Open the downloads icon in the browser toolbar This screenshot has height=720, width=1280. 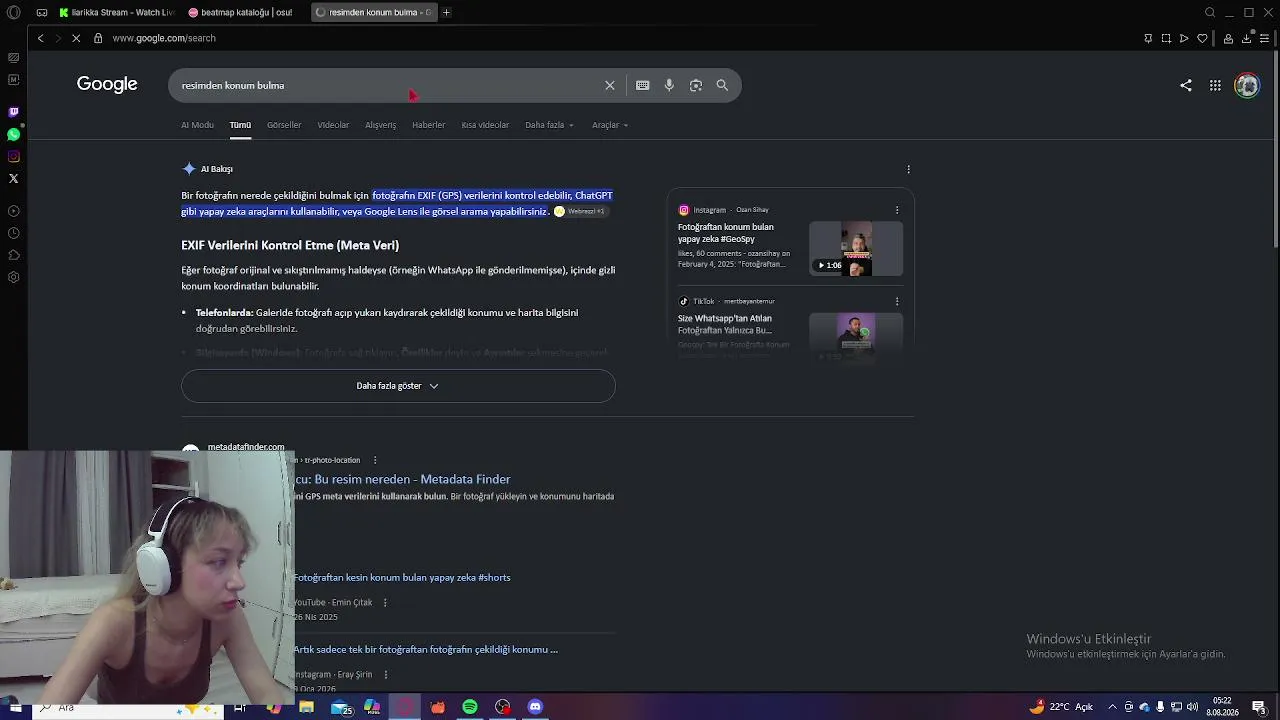pos(1246,38)
